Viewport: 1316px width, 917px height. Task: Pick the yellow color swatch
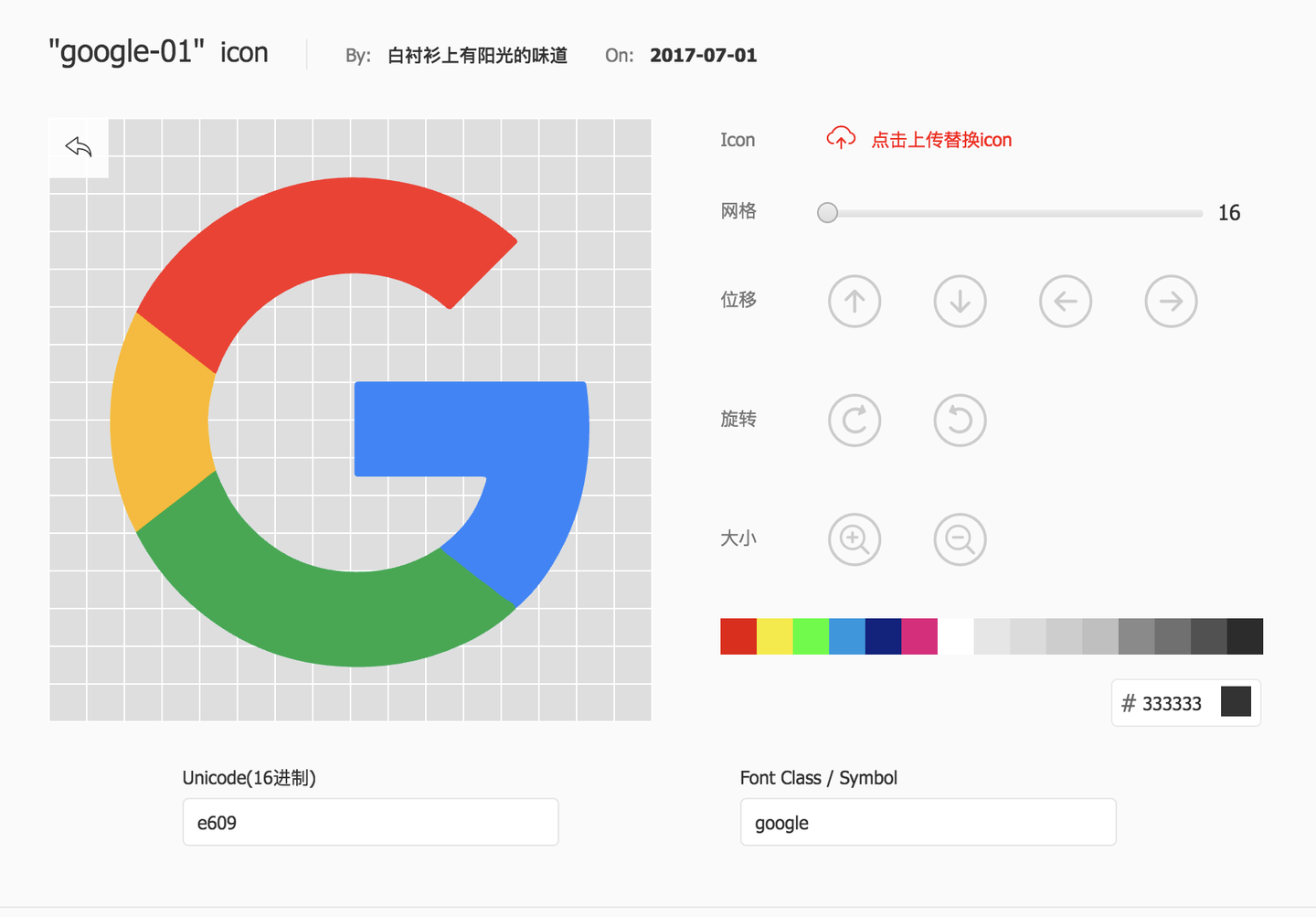tap(775, 636)
